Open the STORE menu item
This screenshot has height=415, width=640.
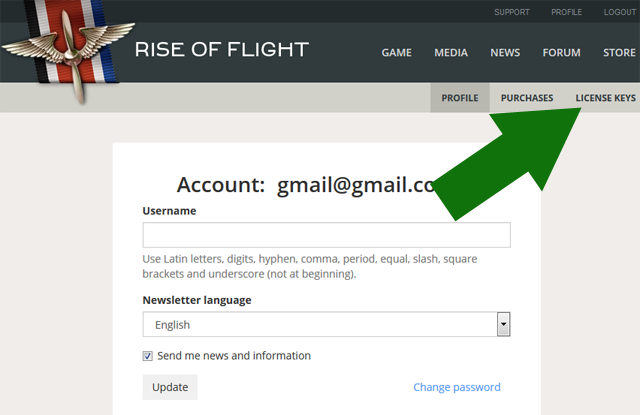click(x=619, y=53)
